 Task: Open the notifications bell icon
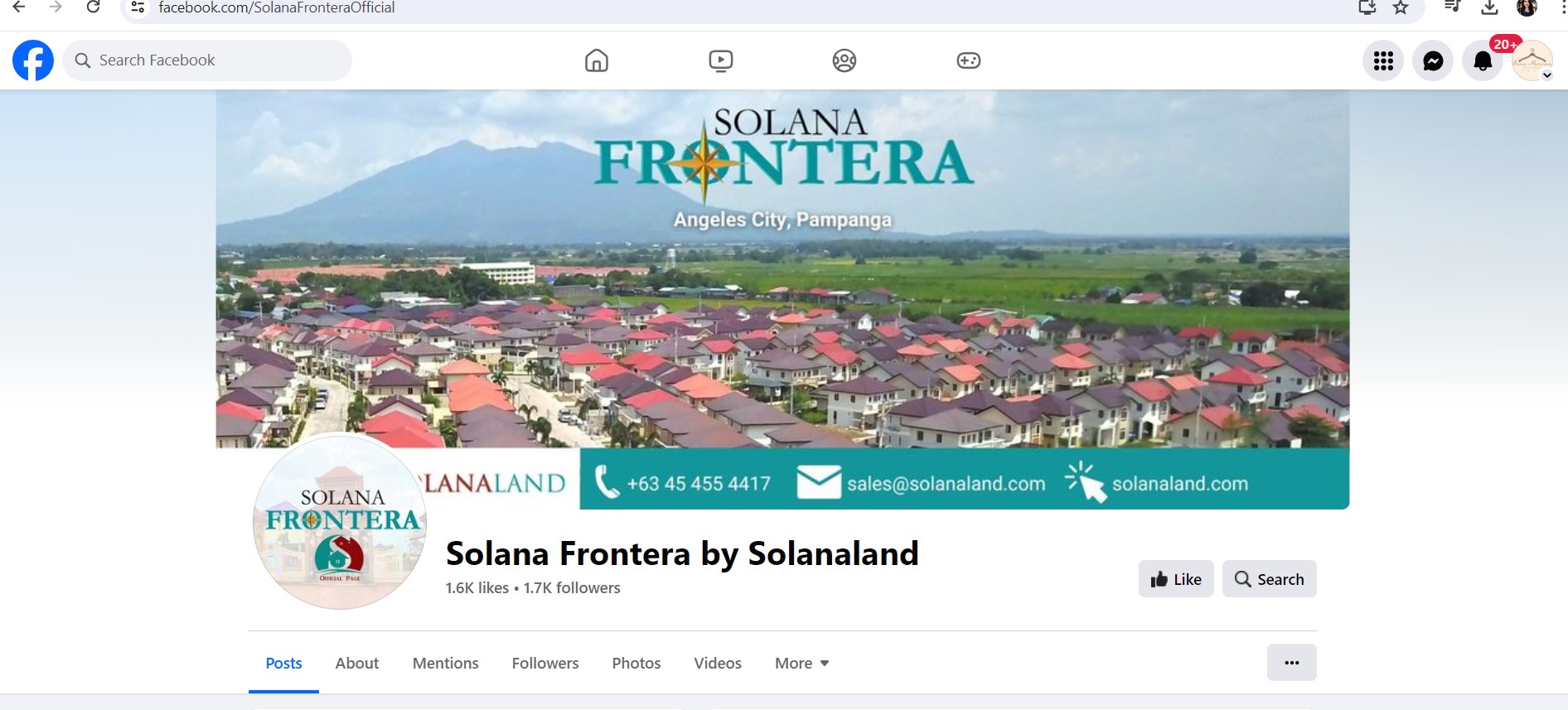1482,60
